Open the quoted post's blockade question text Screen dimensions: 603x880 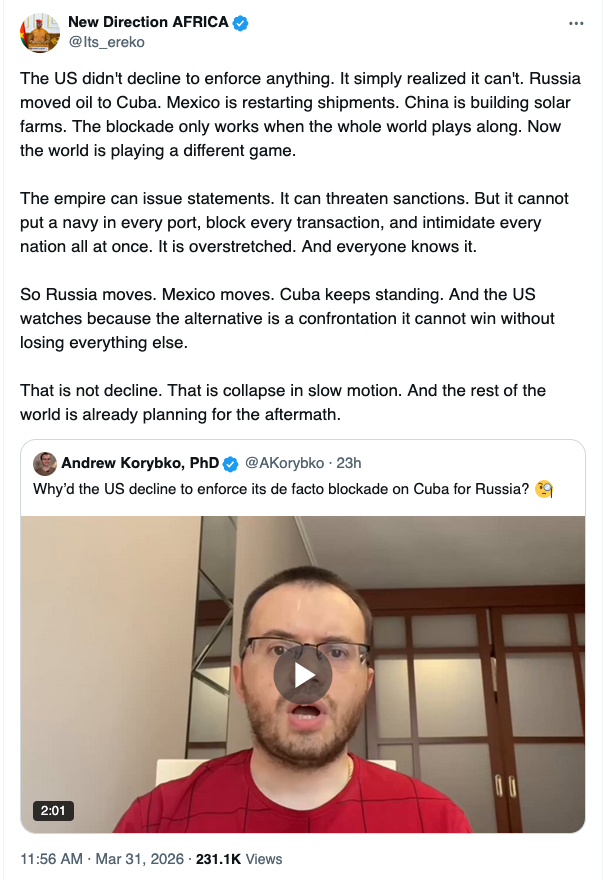pyautogui.click(x=282, y=490)
